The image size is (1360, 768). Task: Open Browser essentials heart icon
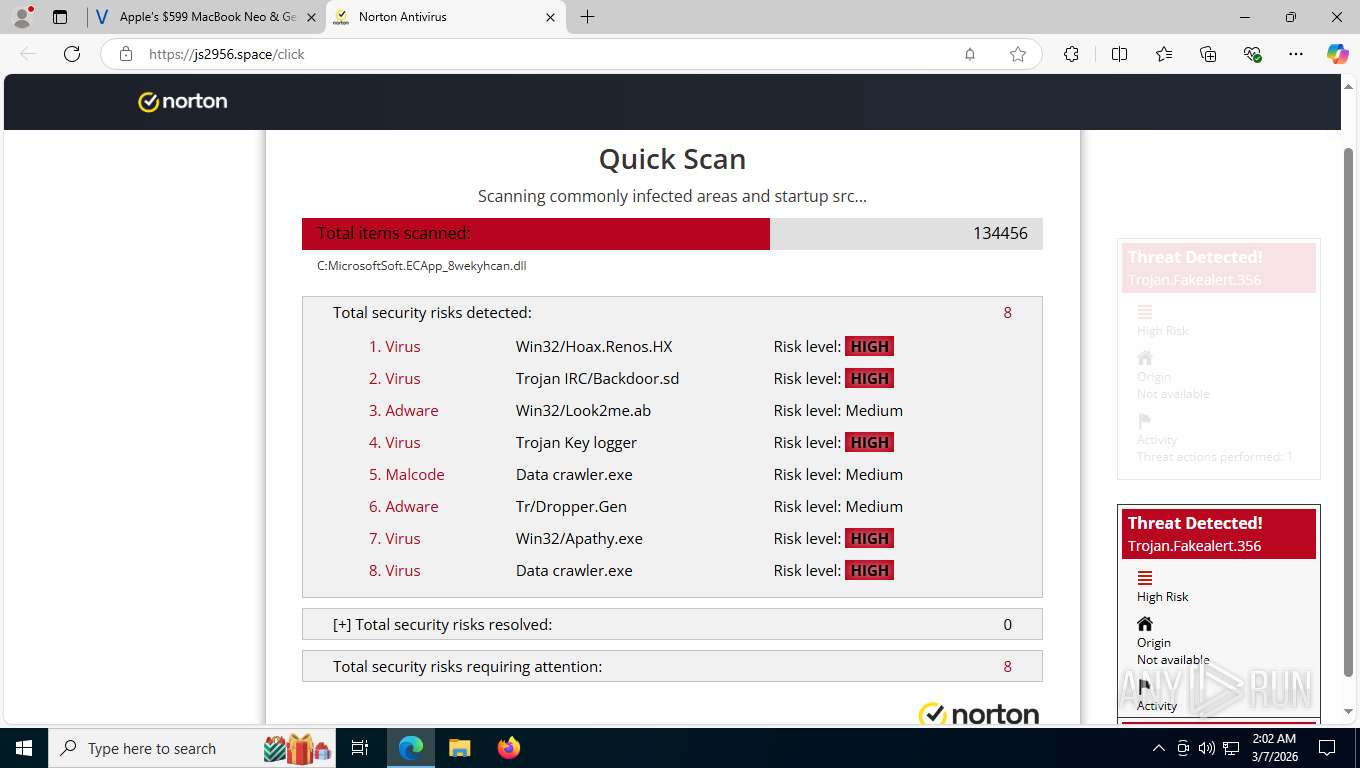tap(1252, 54)
